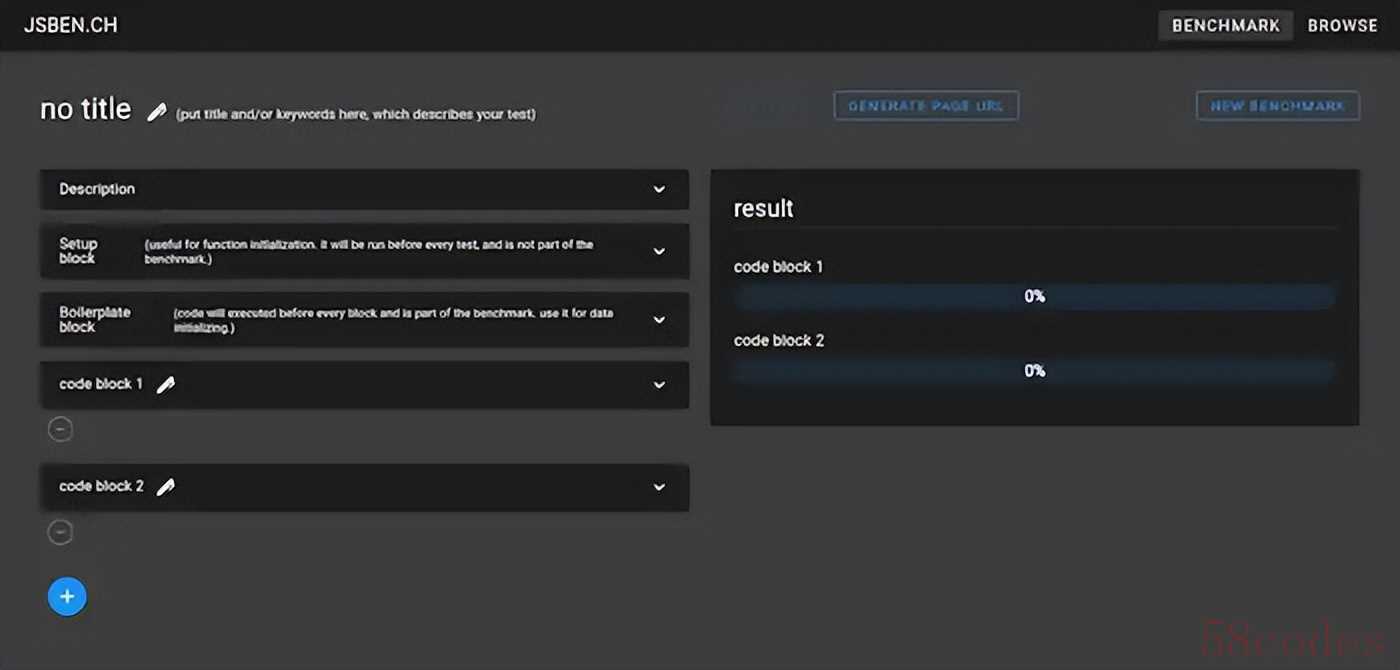Click code block 2 result progress bar
Viewport: 1400px width, 670px height.
coord(1034,371)
